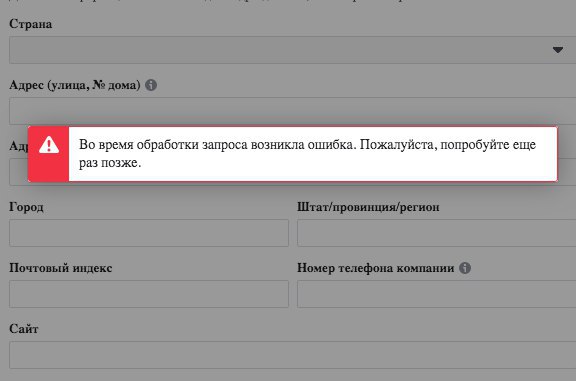Click the dropdown arrow in Страна field
576x381 pixels.
pos(558,50)
